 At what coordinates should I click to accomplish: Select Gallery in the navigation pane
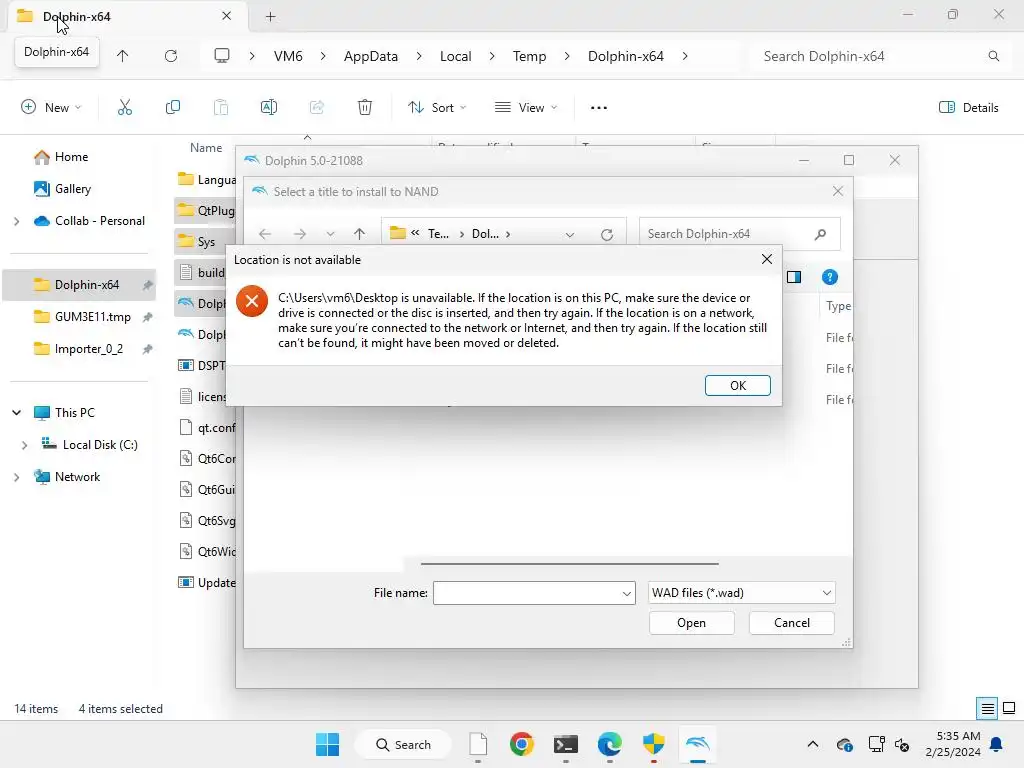72,189
